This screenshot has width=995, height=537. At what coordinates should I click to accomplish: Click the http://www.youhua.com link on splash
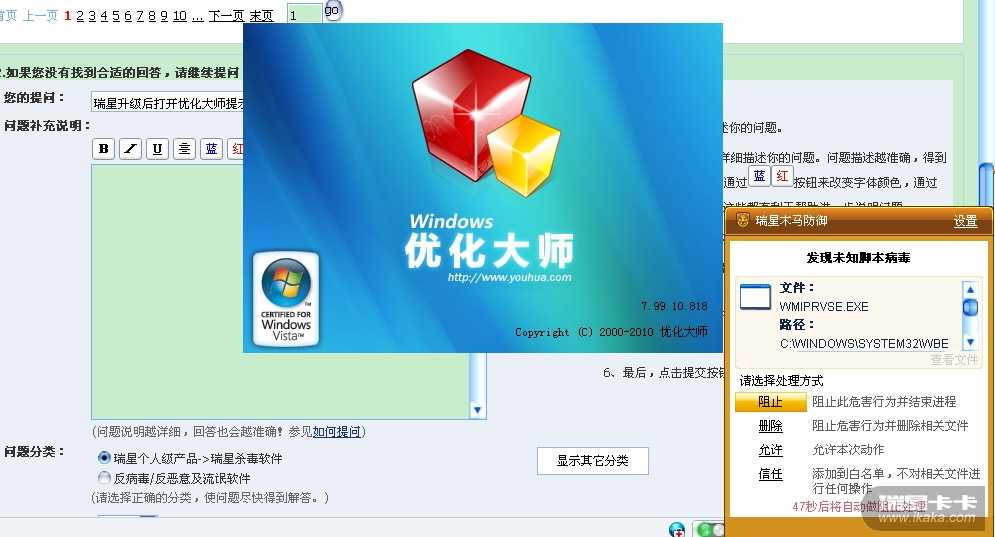click(510, 277)
